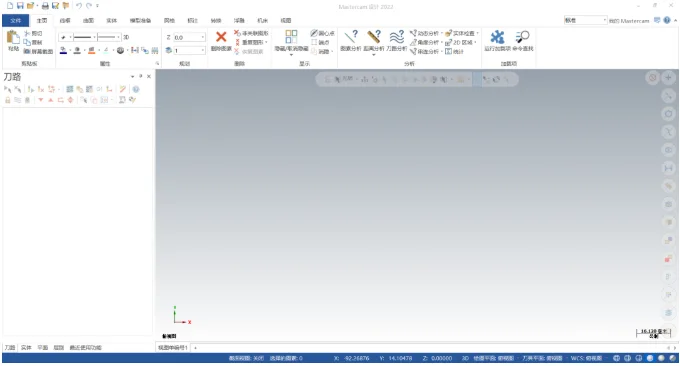Image resolution: width=680 pixels, height=366 pixels.
Task: Open the 文件 (File) menu tab
Action: pyautogui.click(x=16, y=20)
